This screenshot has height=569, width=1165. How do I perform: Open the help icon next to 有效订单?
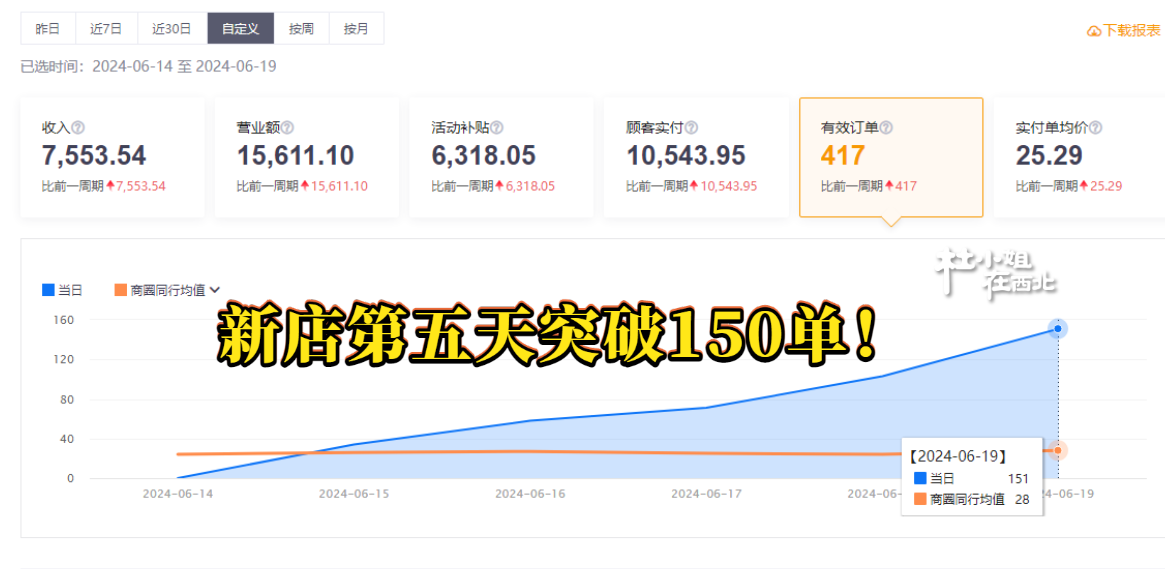coord(886,128)
